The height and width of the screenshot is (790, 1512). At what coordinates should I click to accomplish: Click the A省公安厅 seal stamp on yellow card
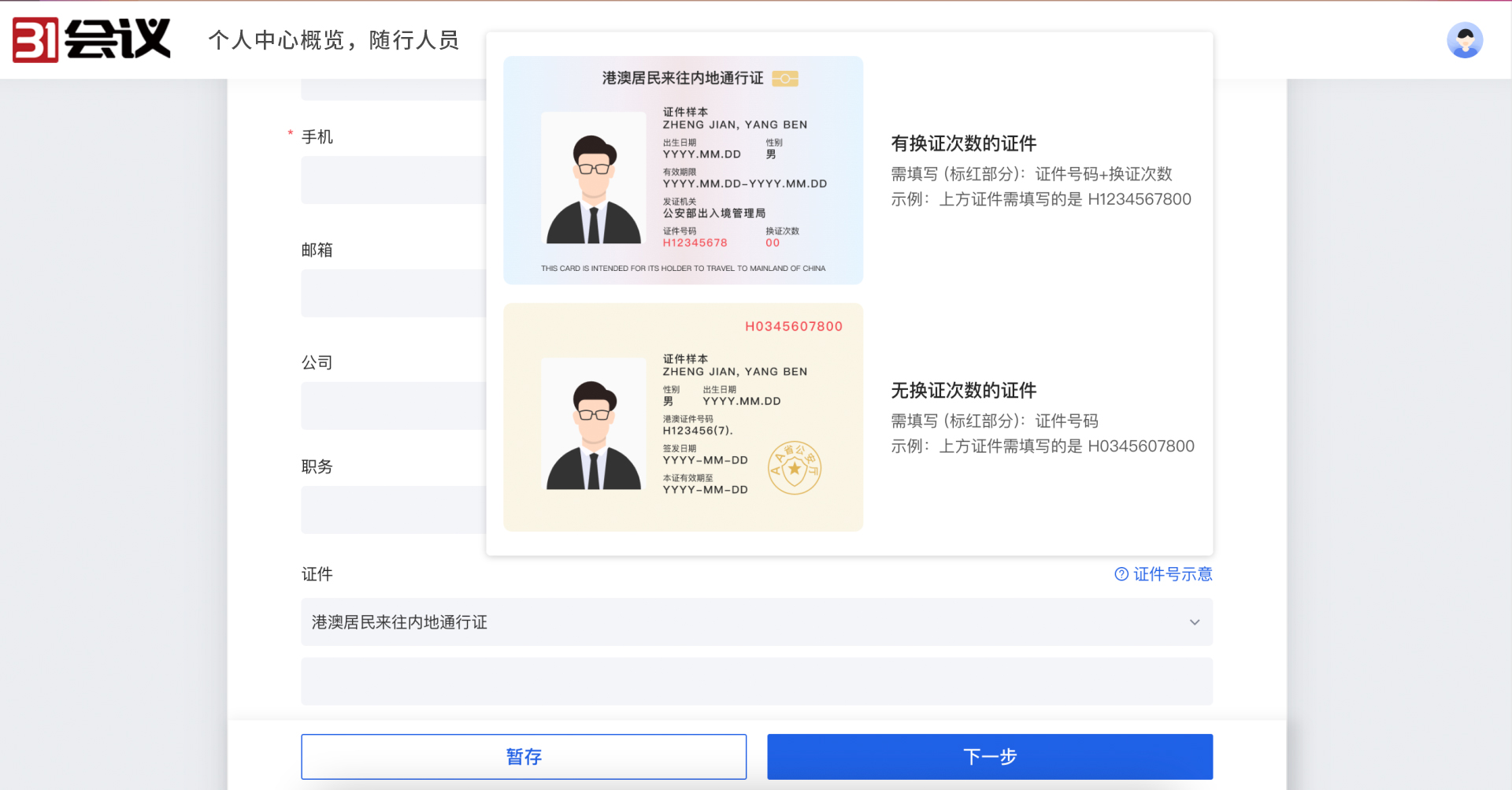(794, 467)
